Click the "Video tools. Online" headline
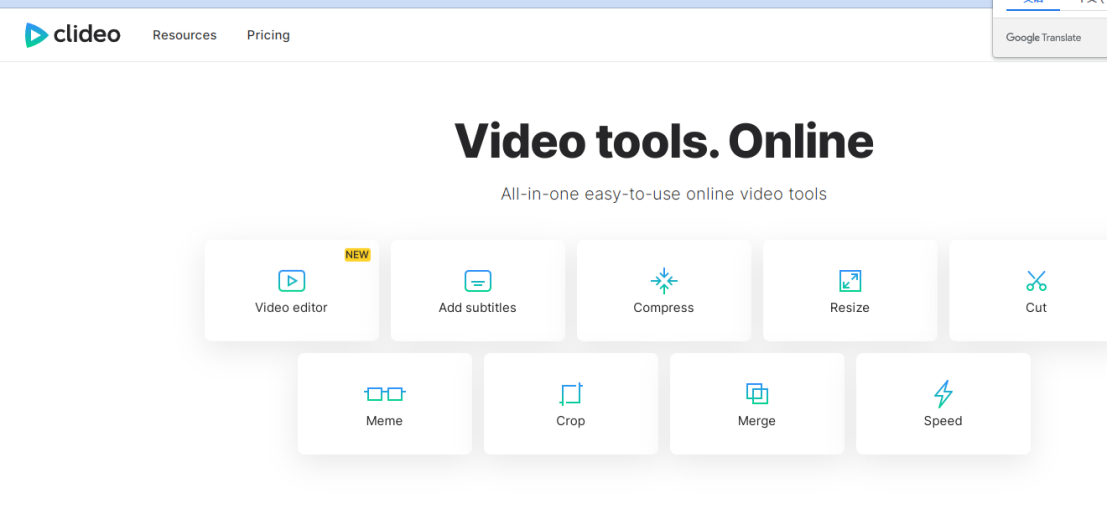Image resolution: width=1108 pixels, height=505 pixels. click(x=664, y=141)
